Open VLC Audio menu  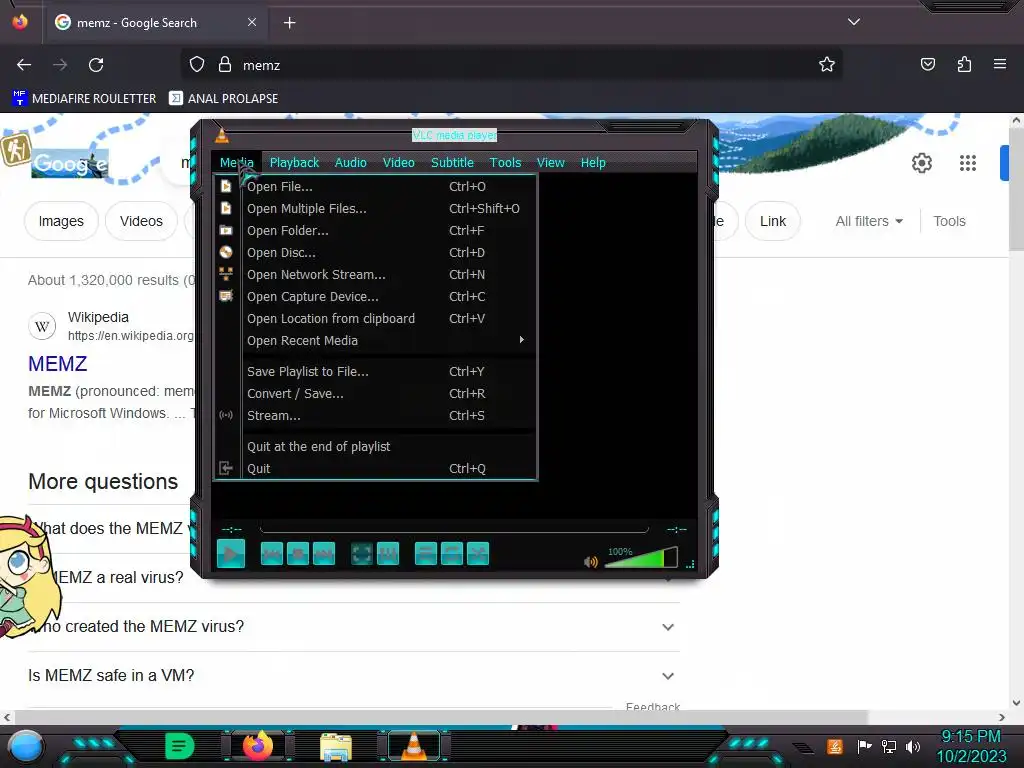click(351, 163)
